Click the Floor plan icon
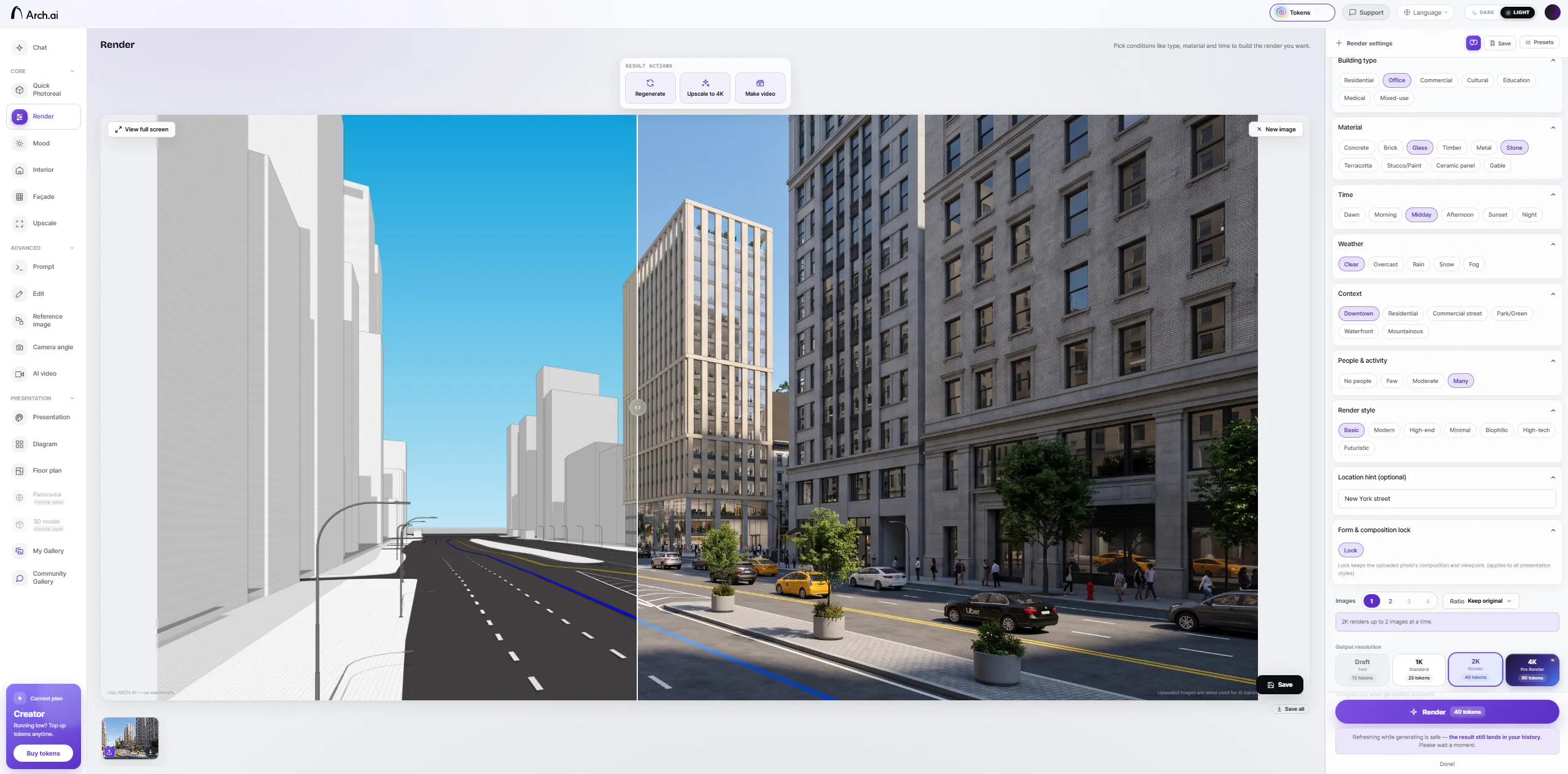 (x=20, y=471)
